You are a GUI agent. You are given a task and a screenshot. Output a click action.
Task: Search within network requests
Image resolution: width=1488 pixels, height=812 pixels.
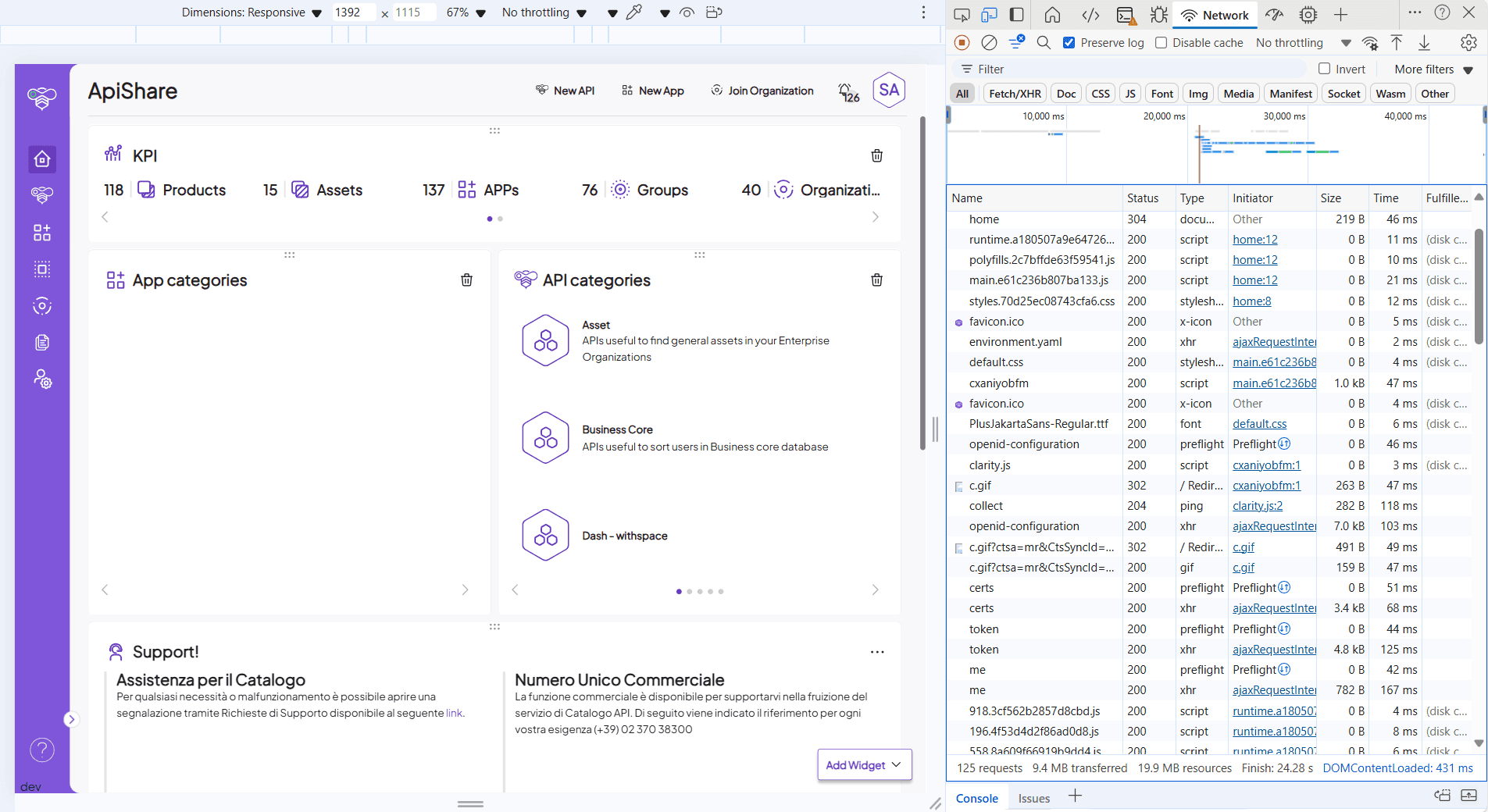(1044, 43)
